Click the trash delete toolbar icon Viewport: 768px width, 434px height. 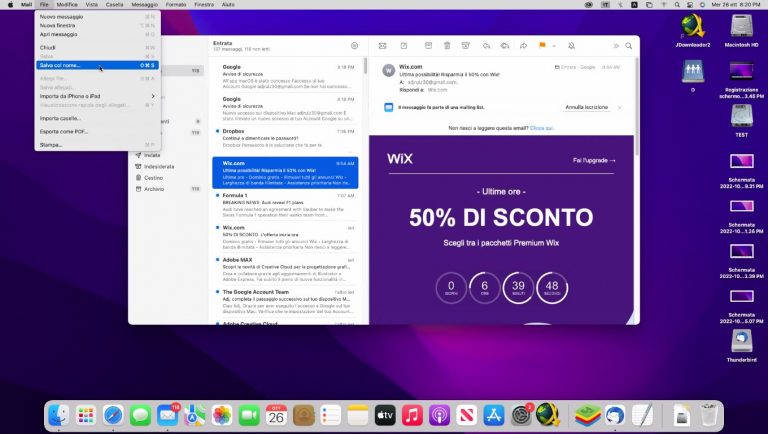(447, 46)
